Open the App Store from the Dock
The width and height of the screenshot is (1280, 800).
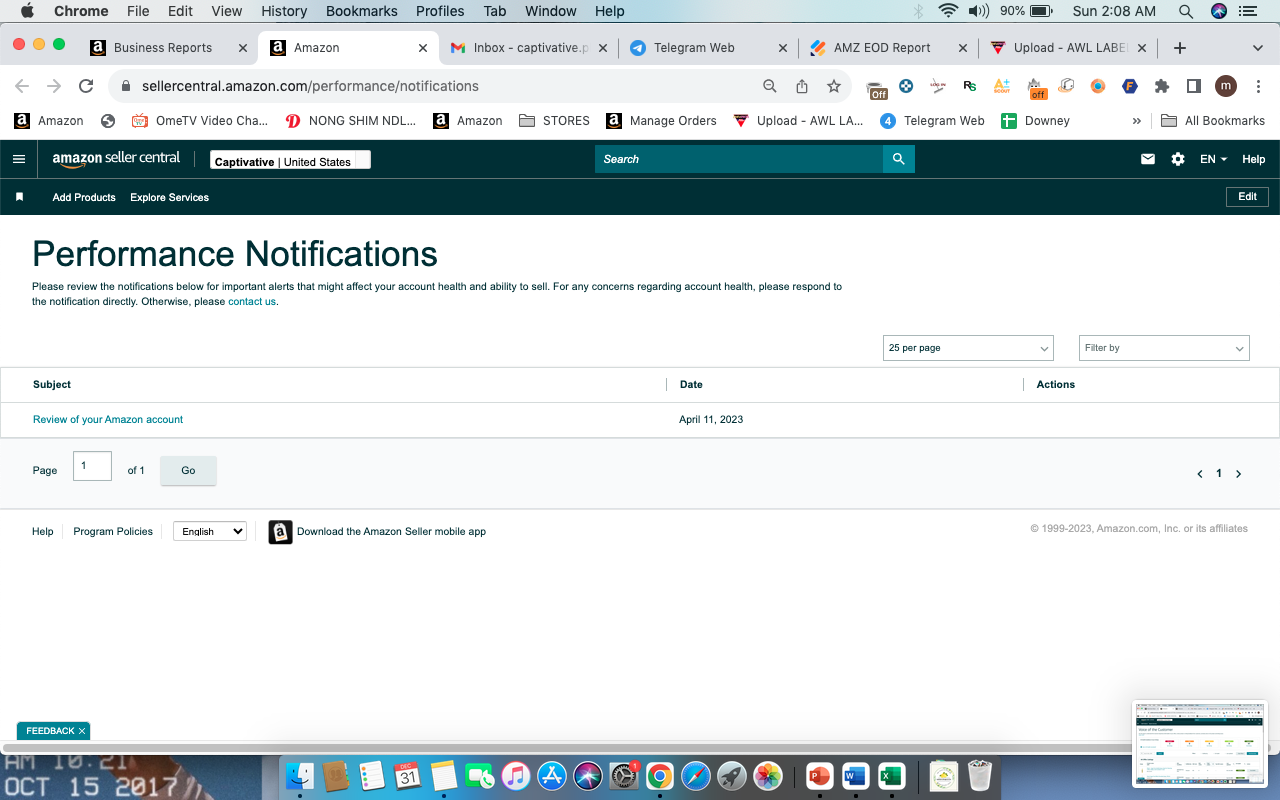552,776
